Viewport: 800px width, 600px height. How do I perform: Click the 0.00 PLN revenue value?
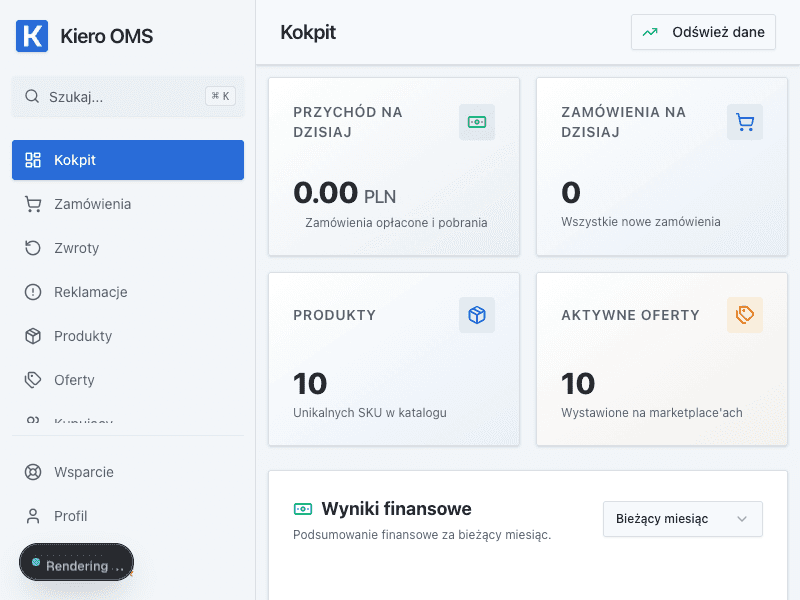click(344, 193)
